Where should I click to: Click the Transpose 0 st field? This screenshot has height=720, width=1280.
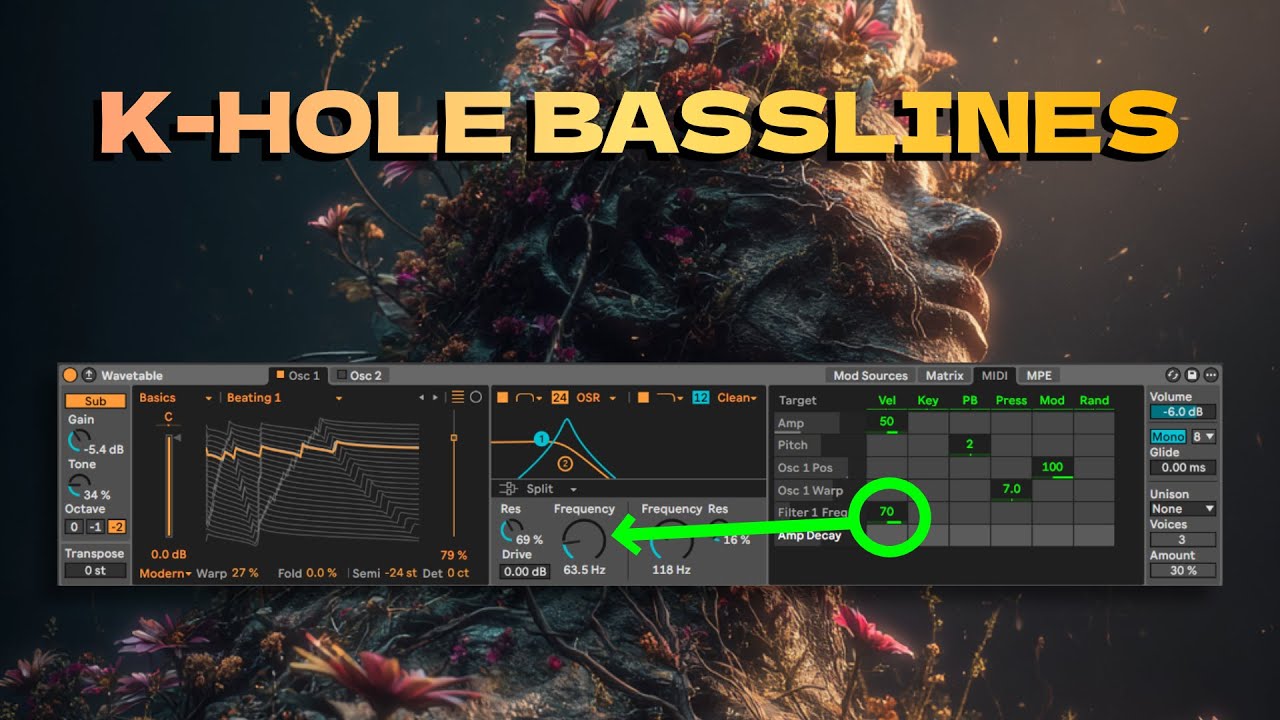point(96,571)
